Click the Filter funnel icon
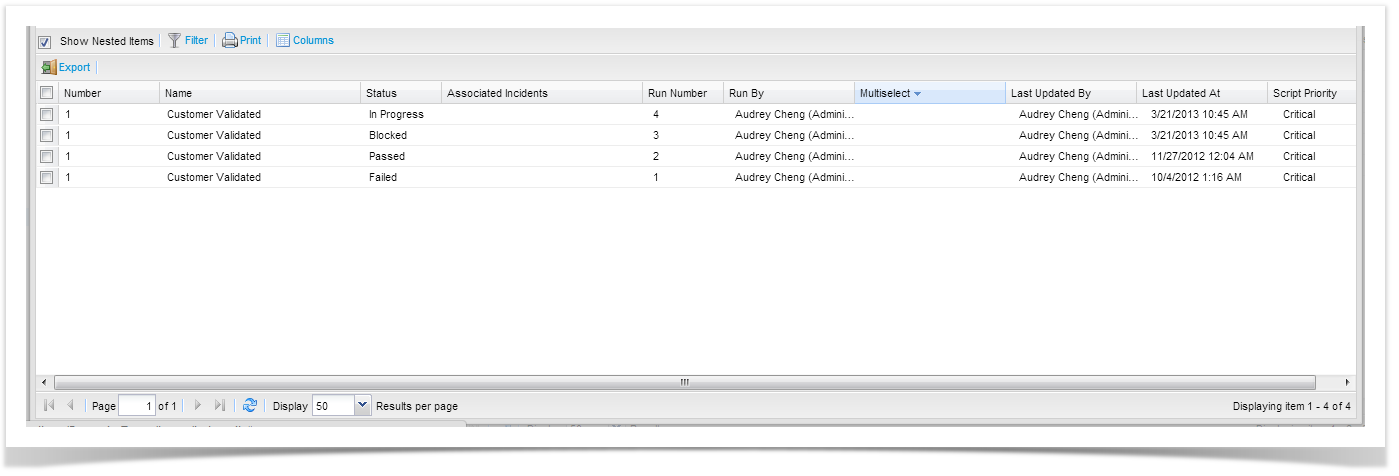The image size is (1399, 476). [x=174, y=41]
